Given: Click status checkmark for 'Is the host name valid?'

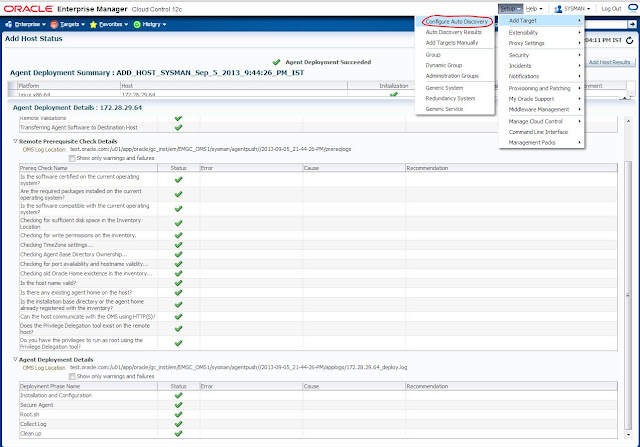Looking at the screenshot, I should pos(178,283).
